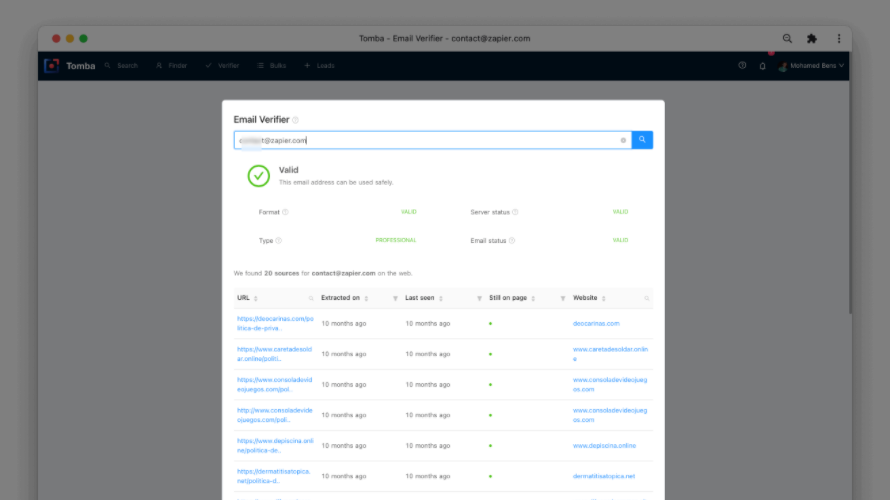This screenshot has width=890, height=500.
Task: Open the notifications bell
Action: tap(762, 66)
